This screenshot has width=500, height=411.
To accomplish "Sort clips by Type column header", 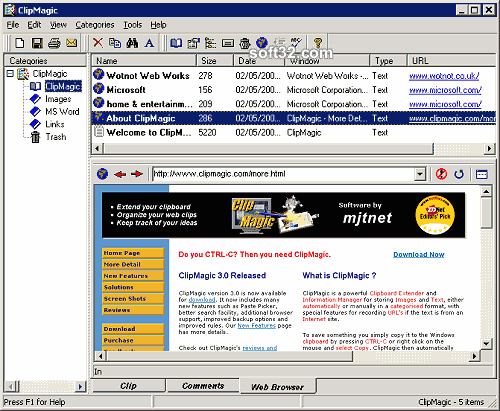I will (388, 61).
